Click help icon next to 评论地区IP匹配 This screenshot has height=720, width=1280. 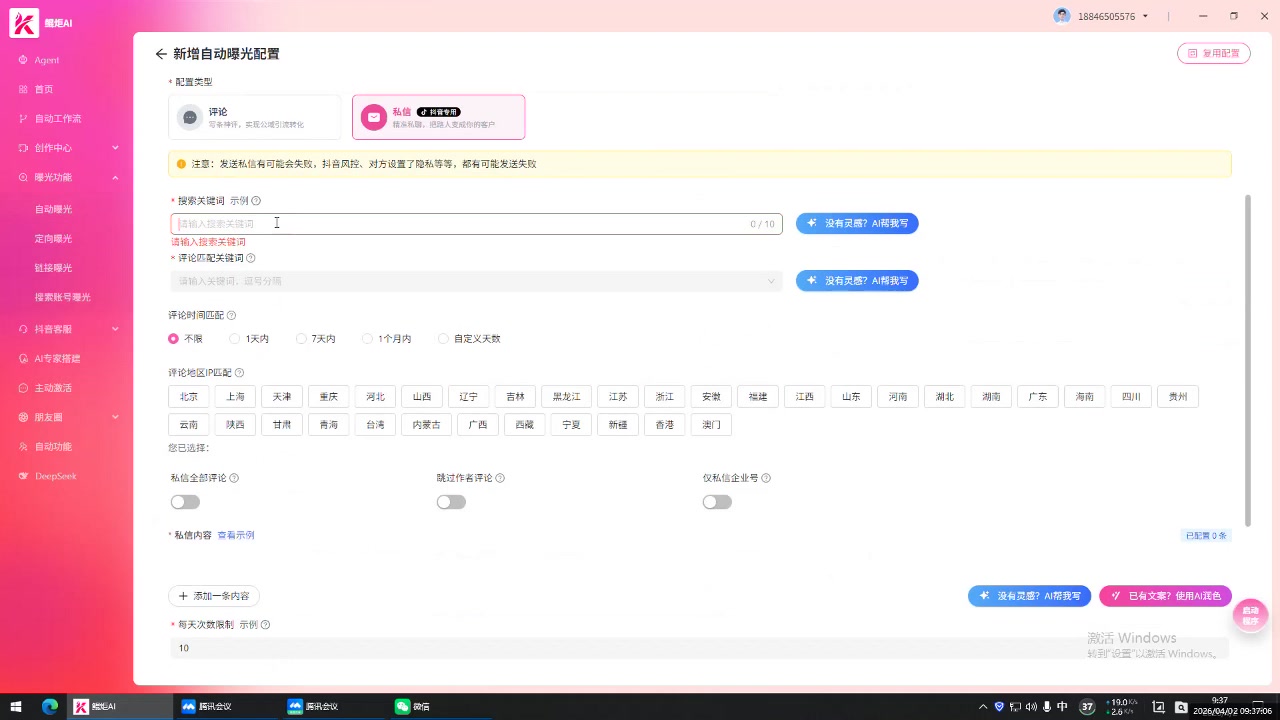click(239, 373)
